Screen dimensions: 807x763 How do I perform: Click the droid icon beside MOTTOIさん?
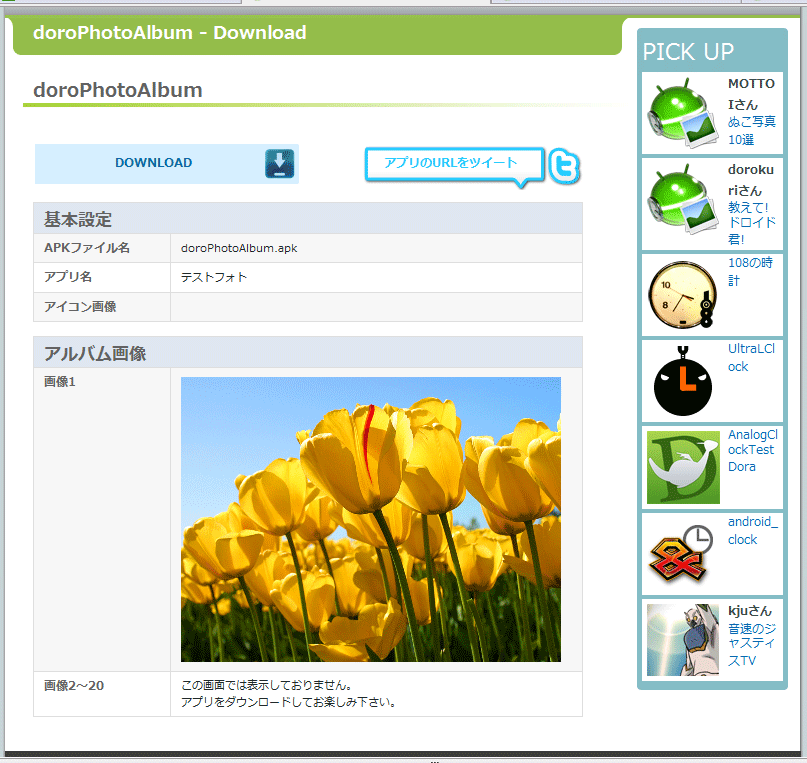tap(683, 113)
